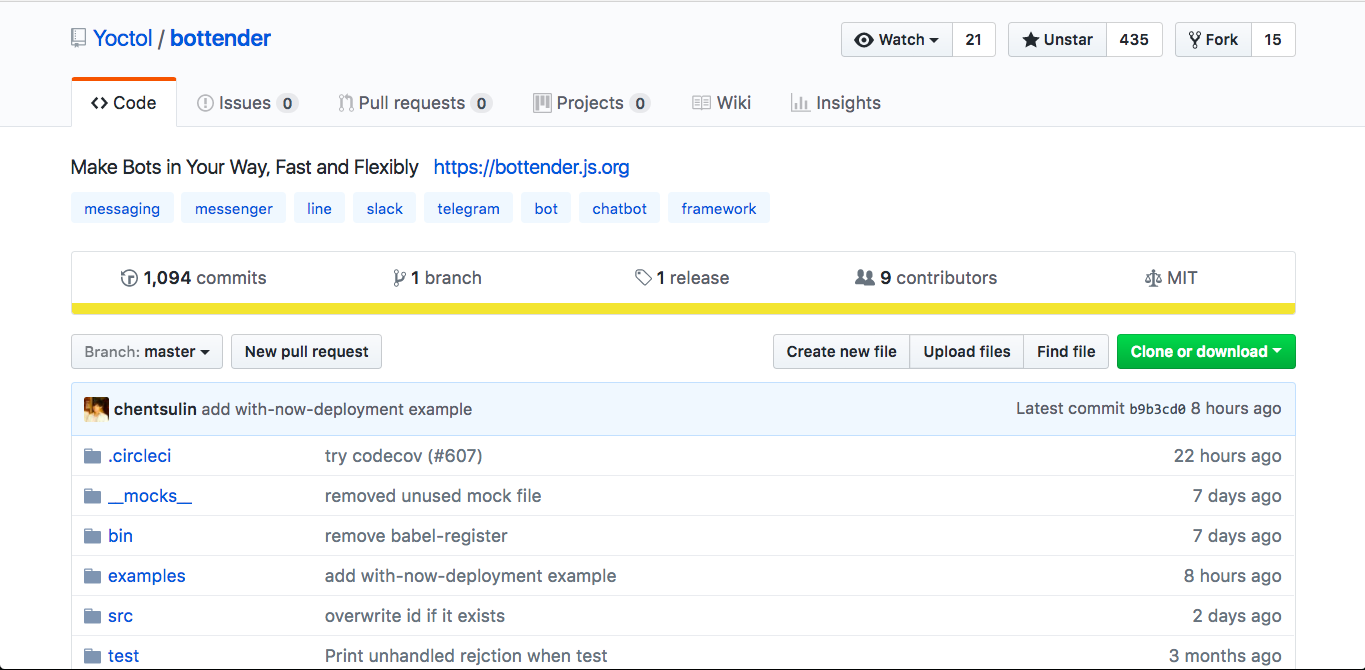The image size is (1365, 670).
Task: Open the 'remove babel-register' commit message
Action: coord(416,536)
